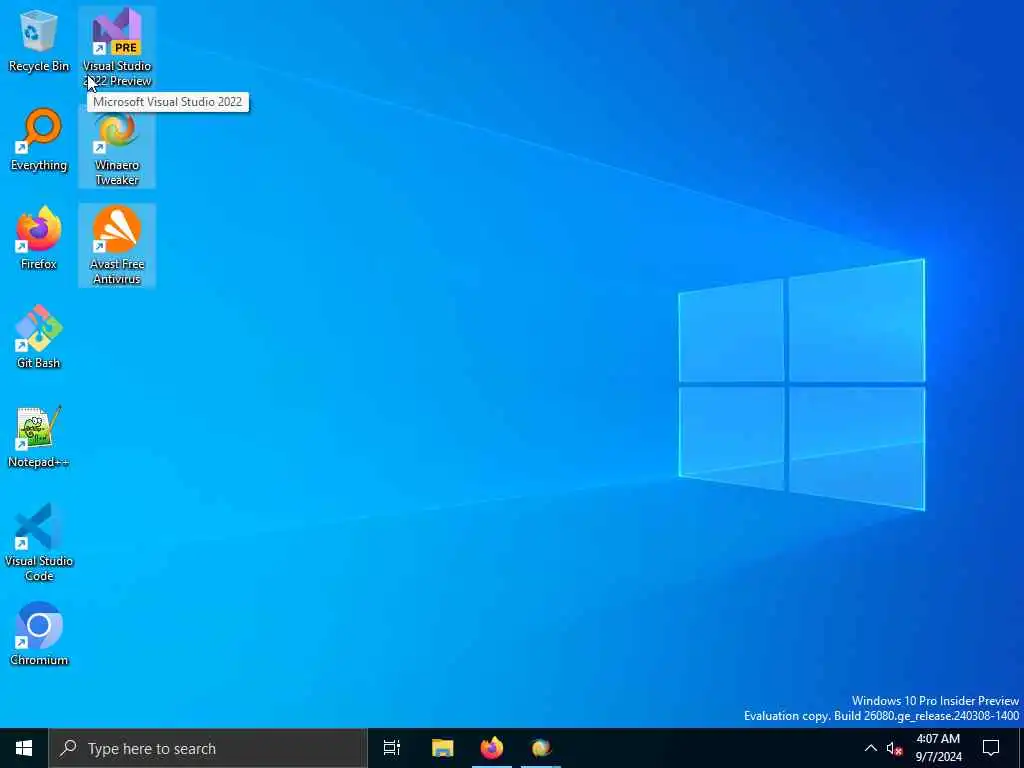Image resolution: width=1024 pixels, height=768 pixels.
Task: Switch to Firefox in the taskbar
Action: coord(492,748)
